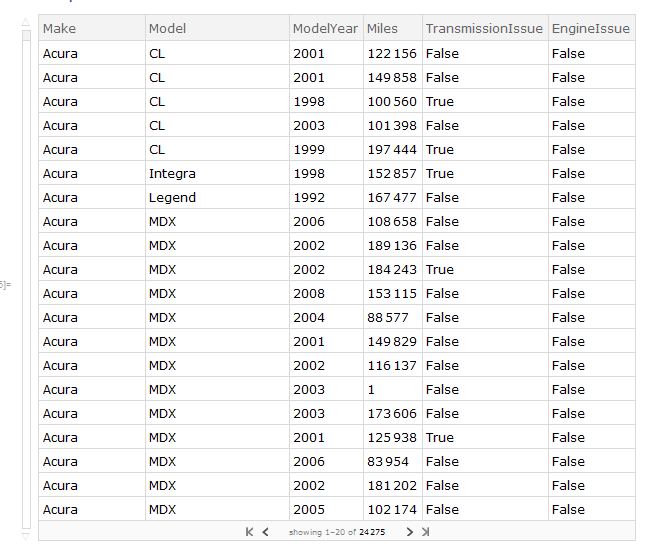659x554 pixels.
Task: Click the miles value 181 202
Action: (x=392, y=485)
